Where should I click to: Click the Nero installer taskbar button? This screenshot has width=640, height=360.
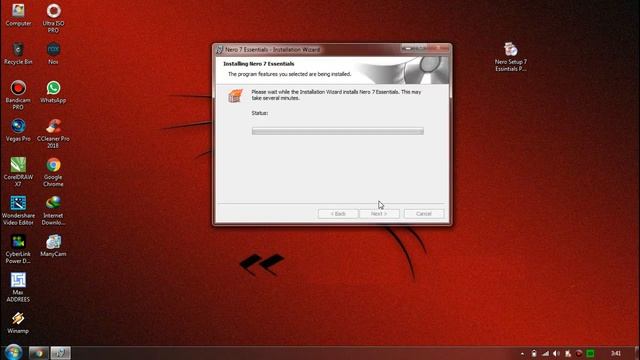tap(60, 353)
